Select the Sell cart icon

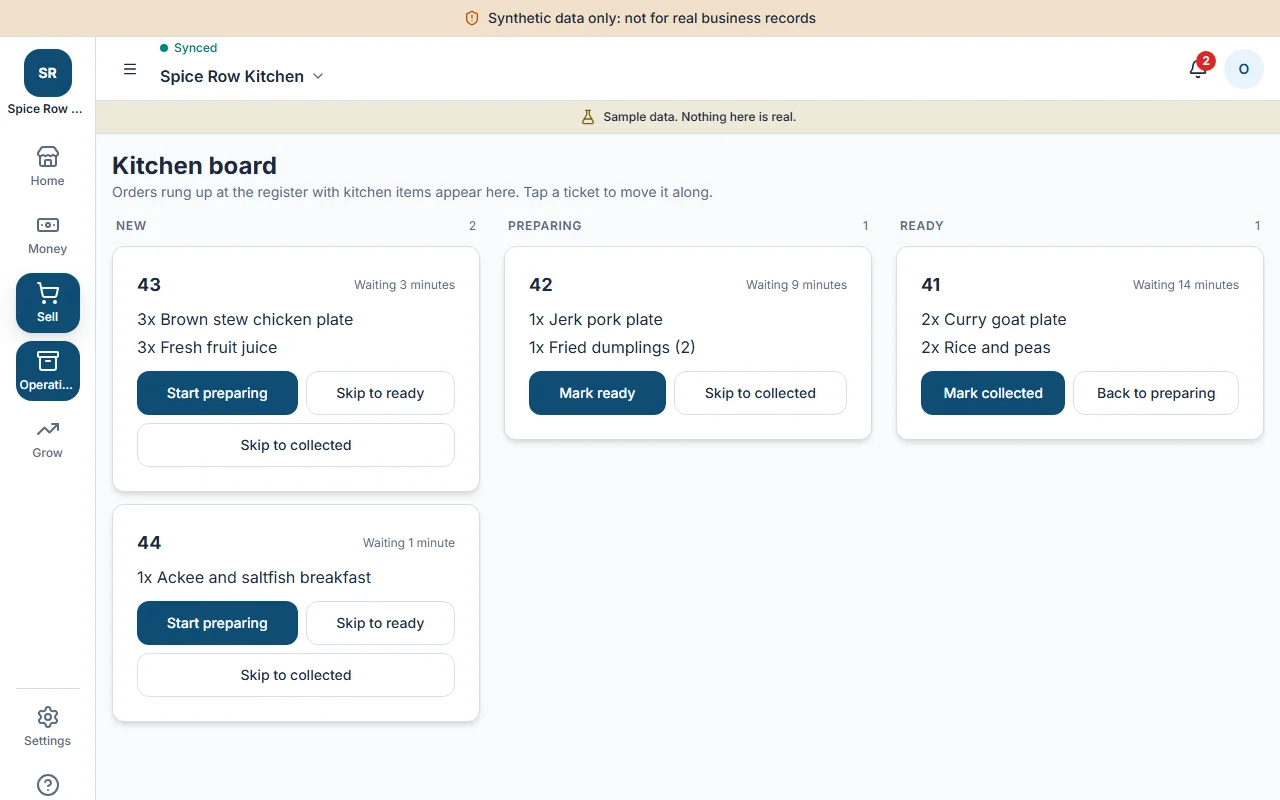(x=47, y=293)
